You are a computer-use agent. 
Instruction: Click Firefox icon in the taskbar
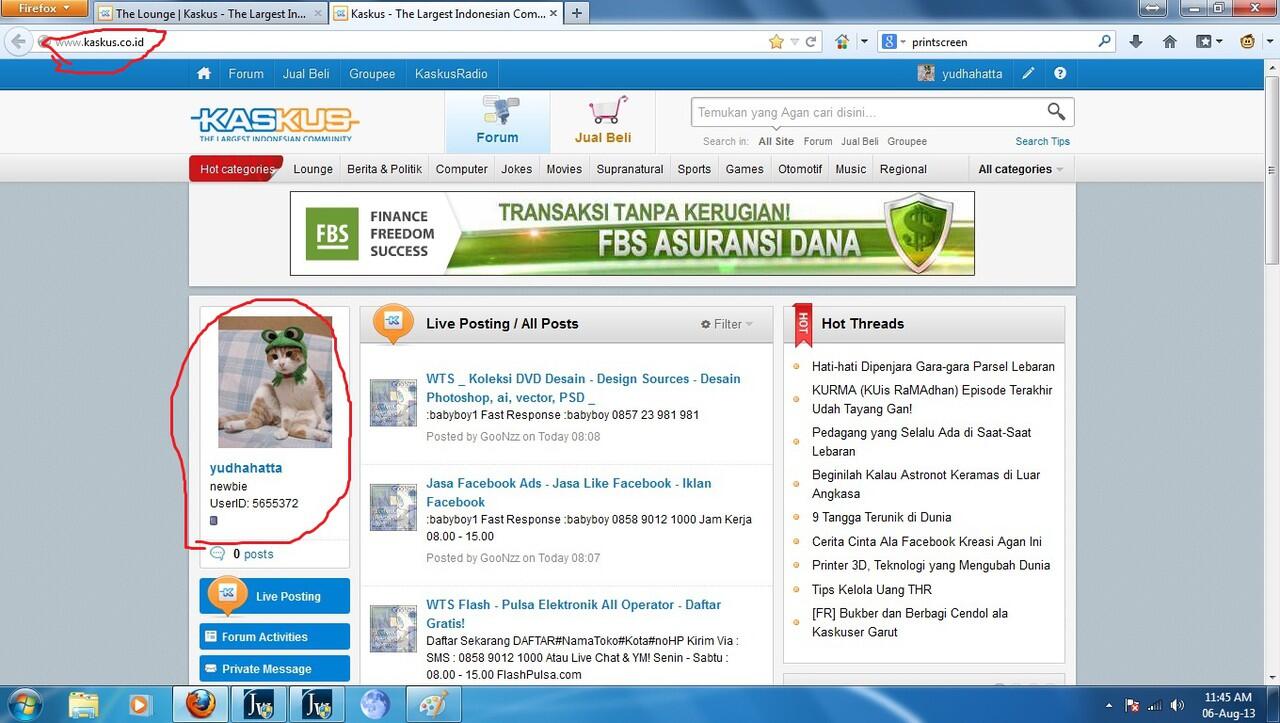coord(199,704)
